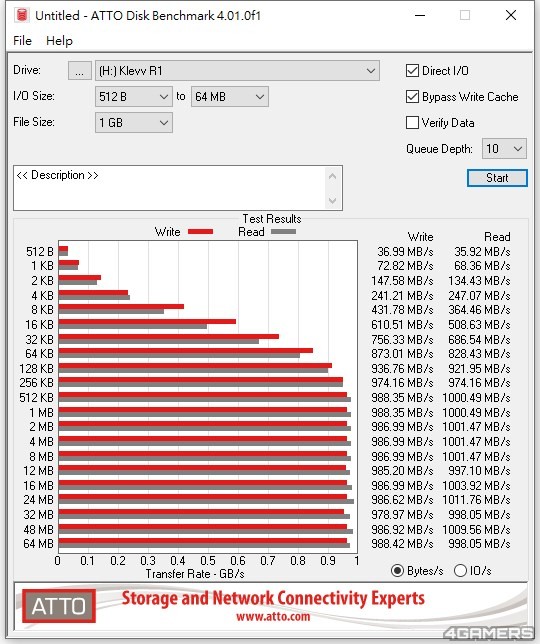Close the ATTO Disk Benchmark window
The width and height of the screenshot is (540, 644).
coord(511,15)
